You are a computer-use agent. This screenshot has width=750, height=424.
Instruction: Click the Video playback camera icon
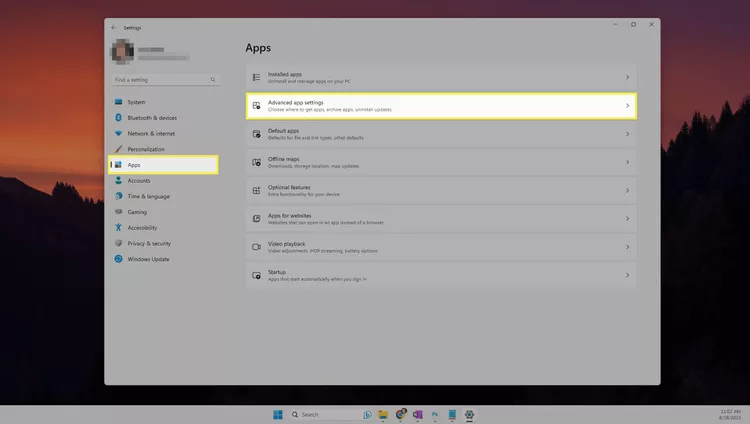click(x=256, y=247)
